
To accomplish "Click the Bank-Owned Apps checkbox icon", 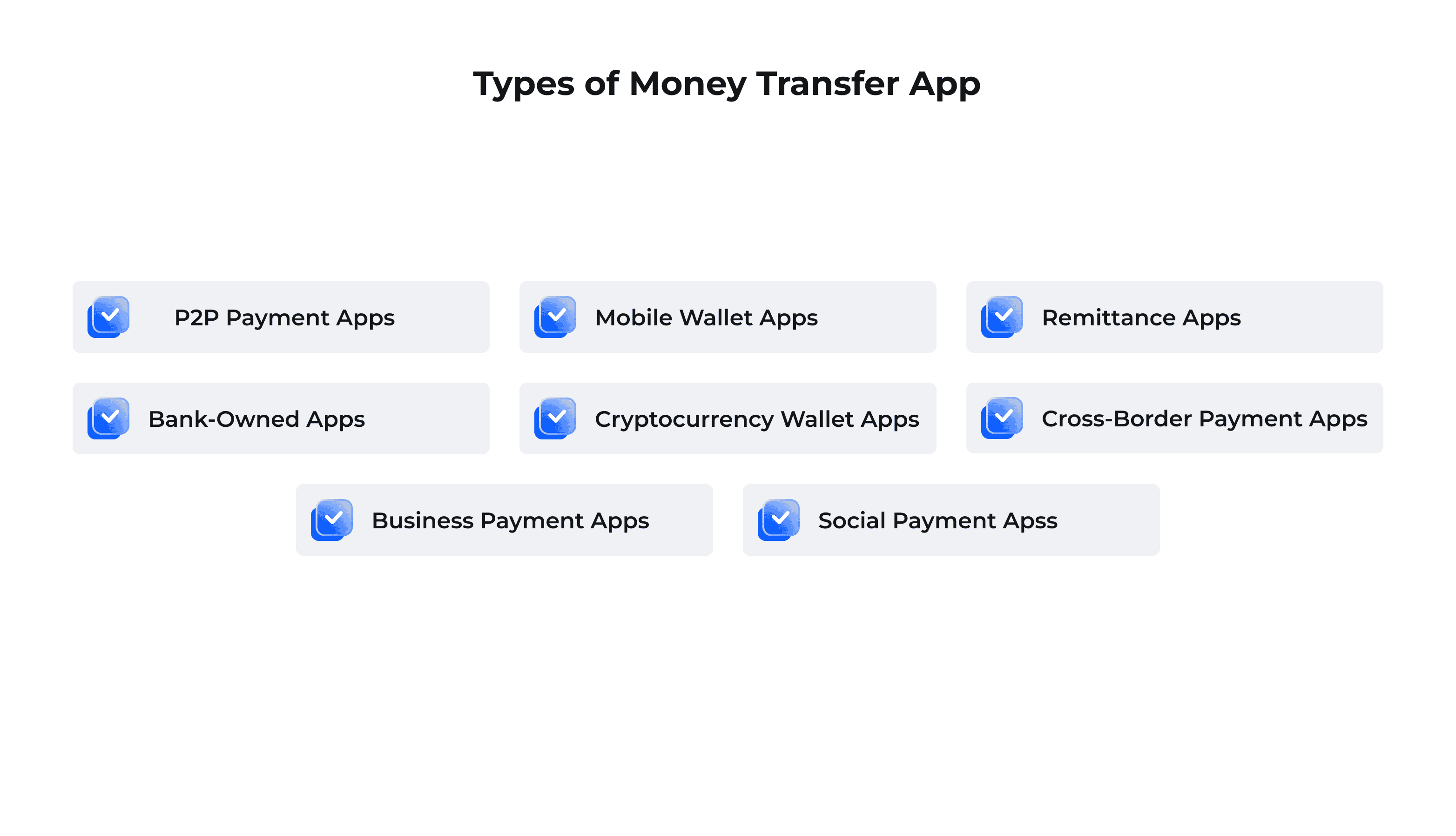I will [110, 418].
